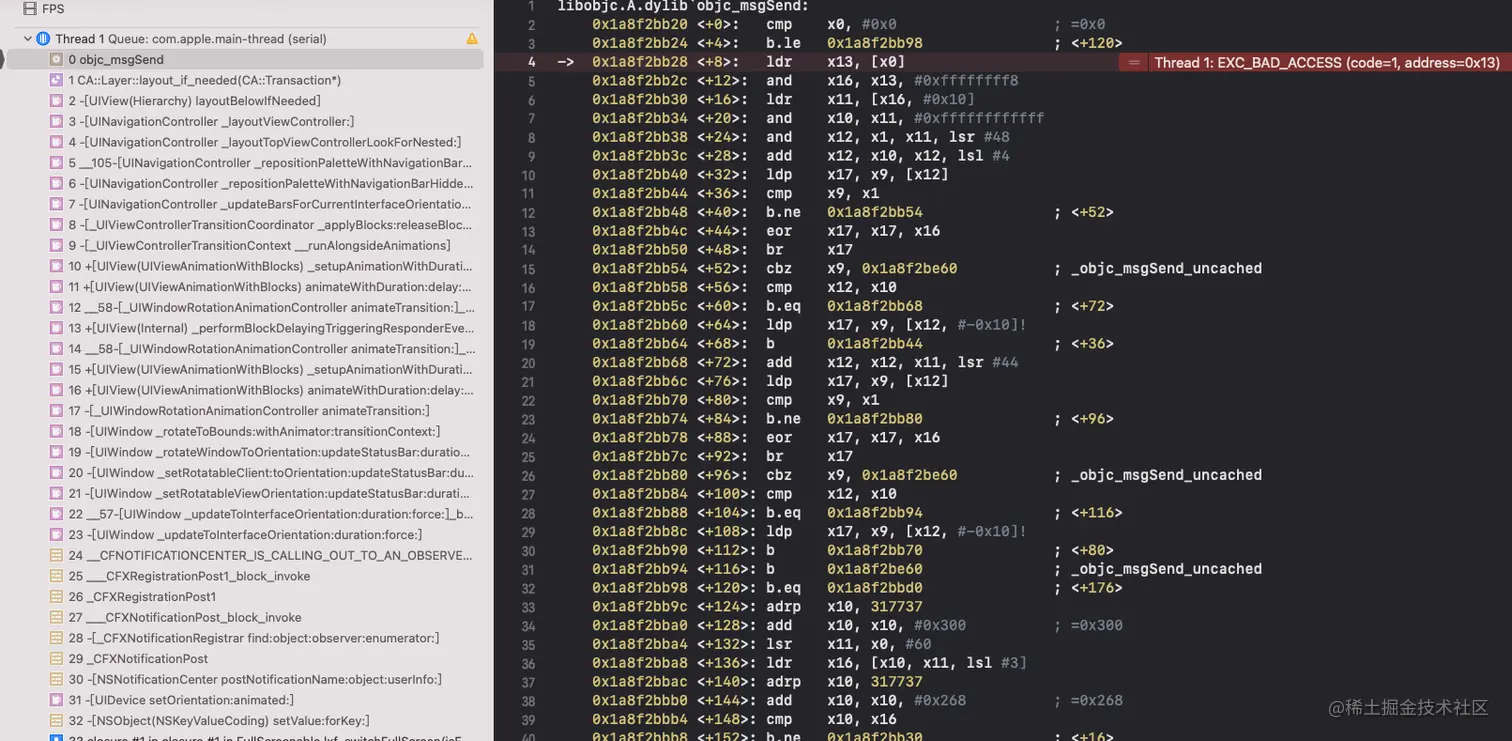Click the line 2 gutter number
Viewport: 1512px width, 741px height.
pyautogui.click(x=532, y=25)
